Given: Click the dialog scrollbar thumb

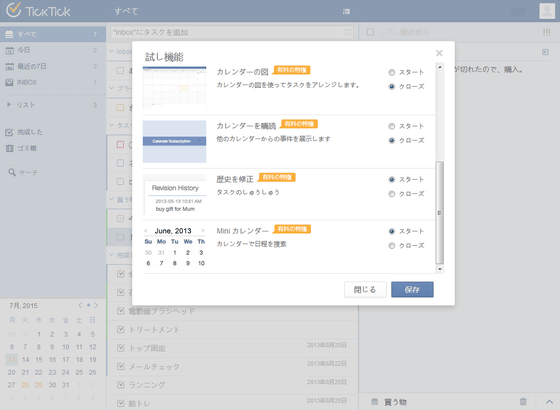Looking at the screenshot, I should [440, 213].
